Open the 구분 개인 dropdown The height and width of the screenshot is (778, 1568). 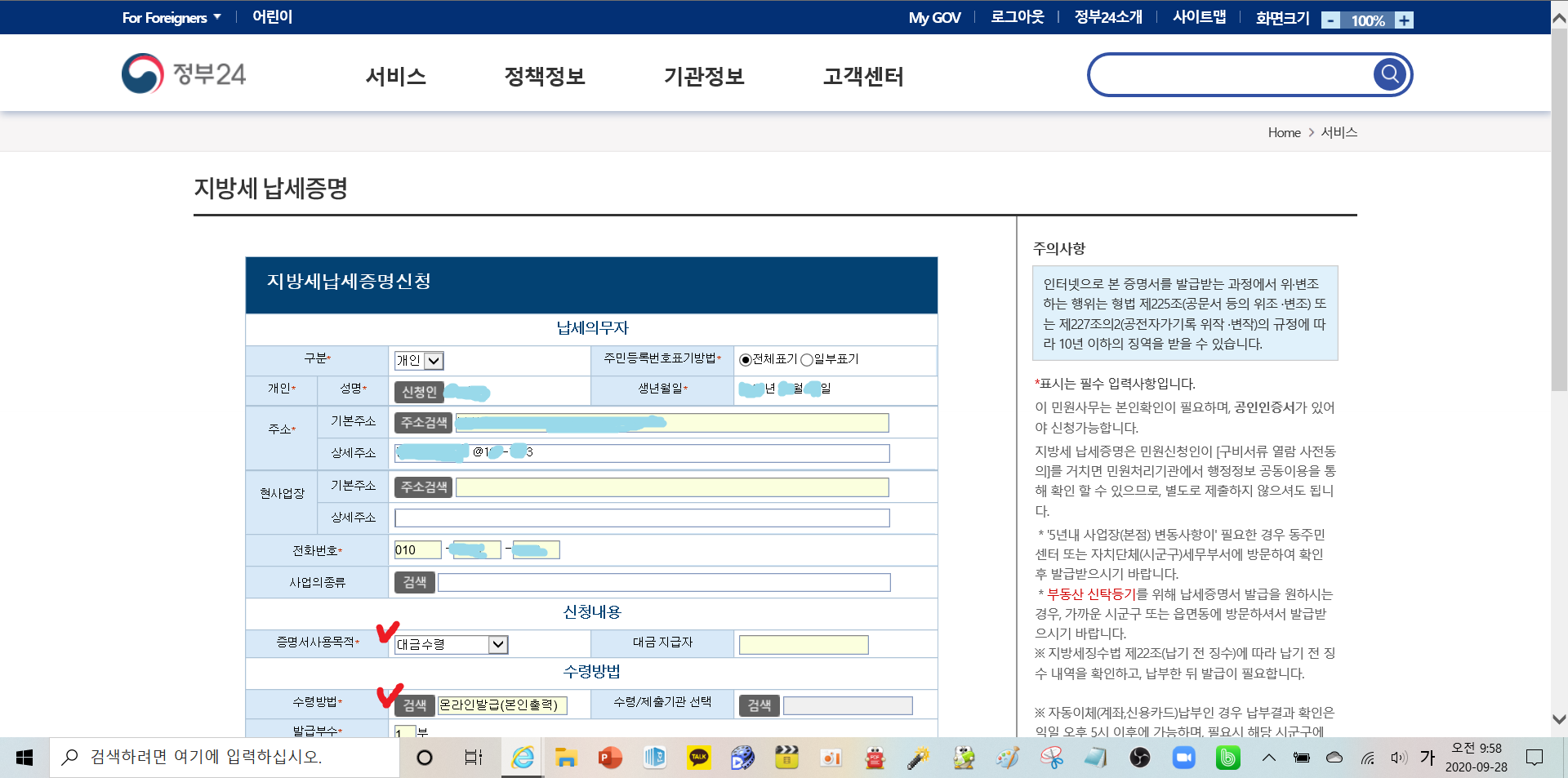[419, 360]
